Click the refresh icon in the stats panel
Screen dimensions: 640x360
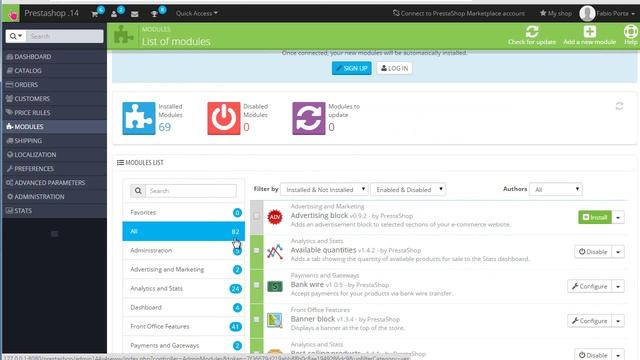[x=619, y=106]
